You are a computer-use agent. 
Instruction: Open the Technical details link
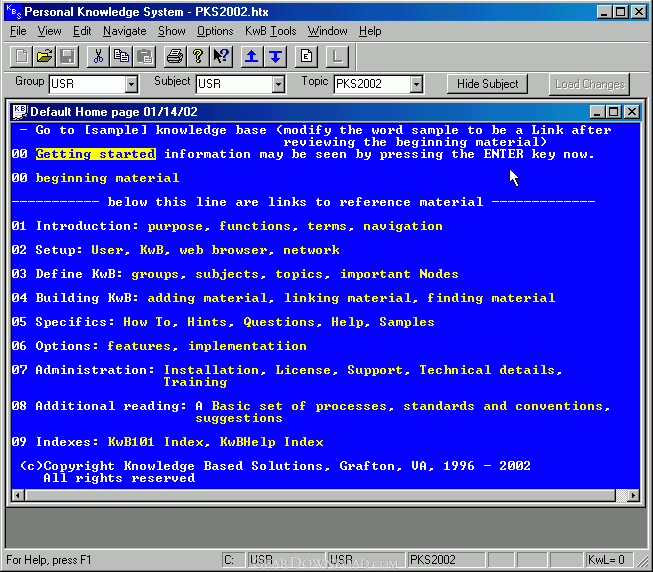coord(487,370)
